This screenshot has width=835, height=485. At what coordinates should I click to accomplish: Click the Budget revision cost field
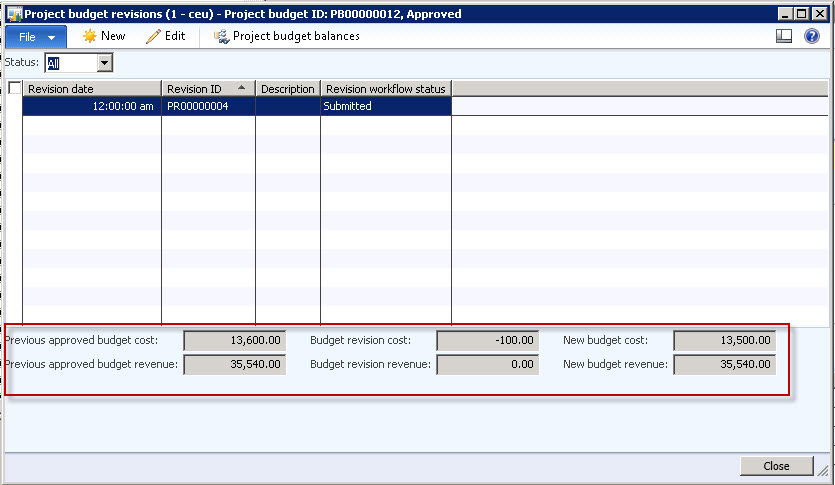coord(487,341)
